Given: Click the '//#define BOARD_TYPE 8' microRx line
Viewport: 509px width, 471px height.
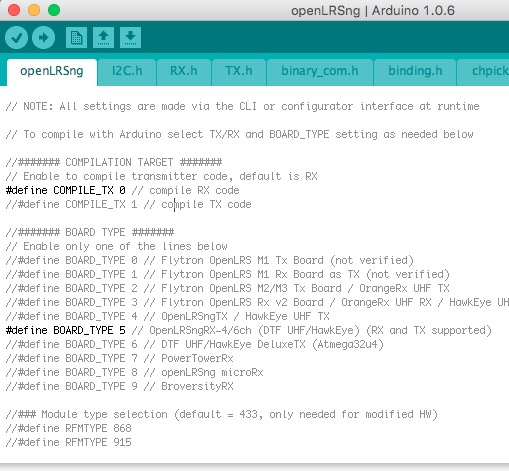Looking at the screenshot, I should 135,372.
